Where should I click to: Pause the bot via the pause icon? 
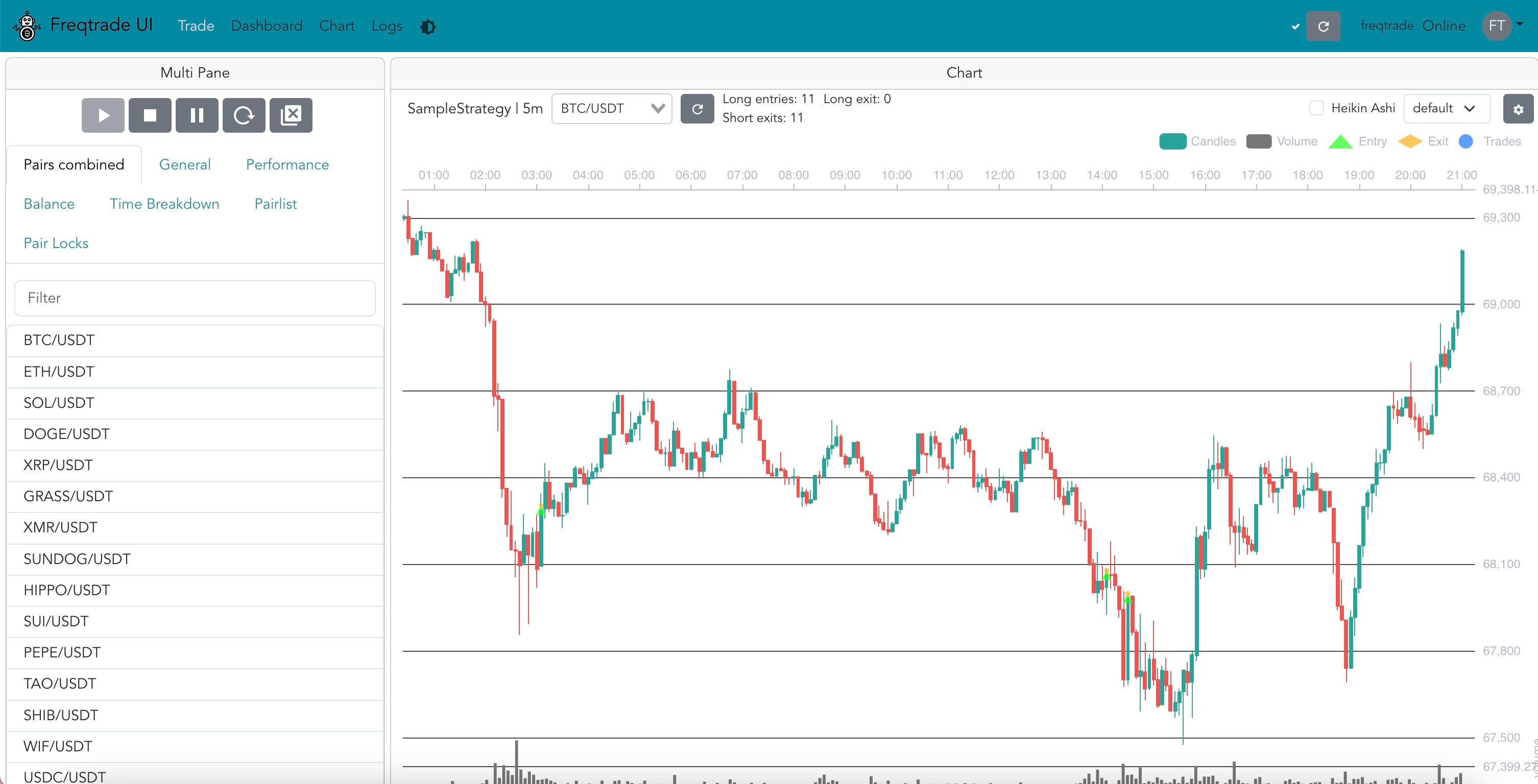click(197, 115)
